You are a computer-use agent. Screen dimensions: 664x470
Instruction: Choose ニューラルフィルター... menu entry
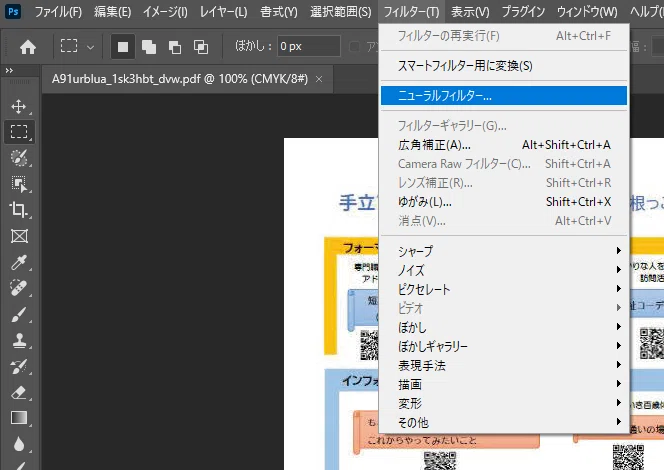click(x=504, y=96)
